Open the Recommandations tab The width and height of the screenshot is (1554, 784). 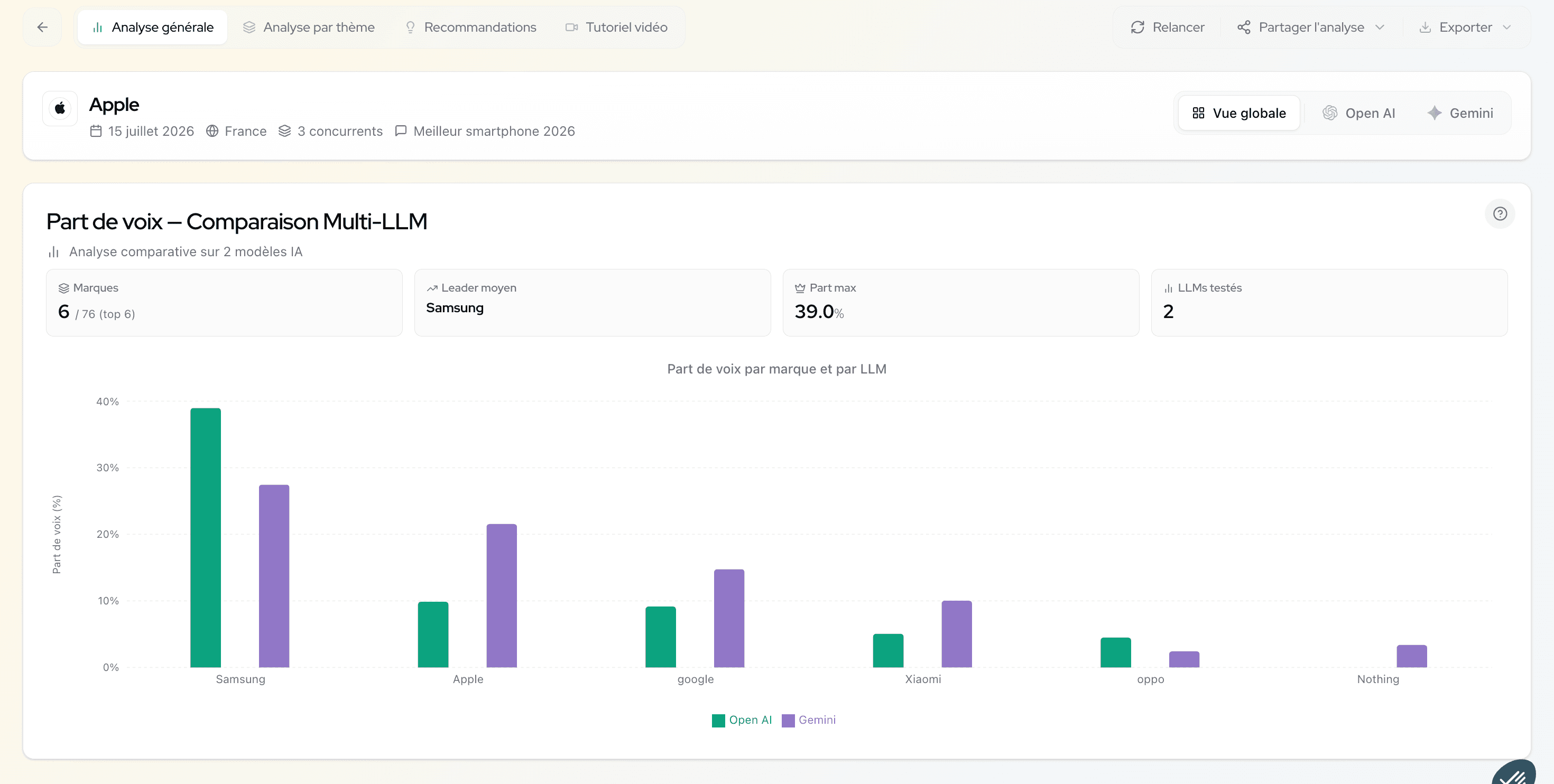coord(470,27)
